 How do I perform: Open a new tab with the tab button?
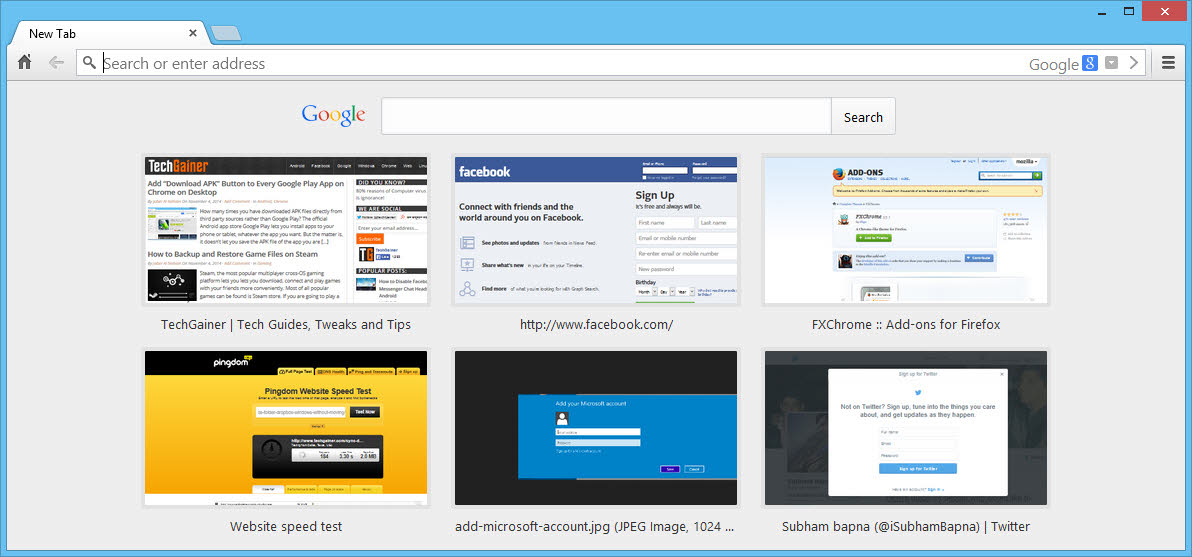coord(226,33)
